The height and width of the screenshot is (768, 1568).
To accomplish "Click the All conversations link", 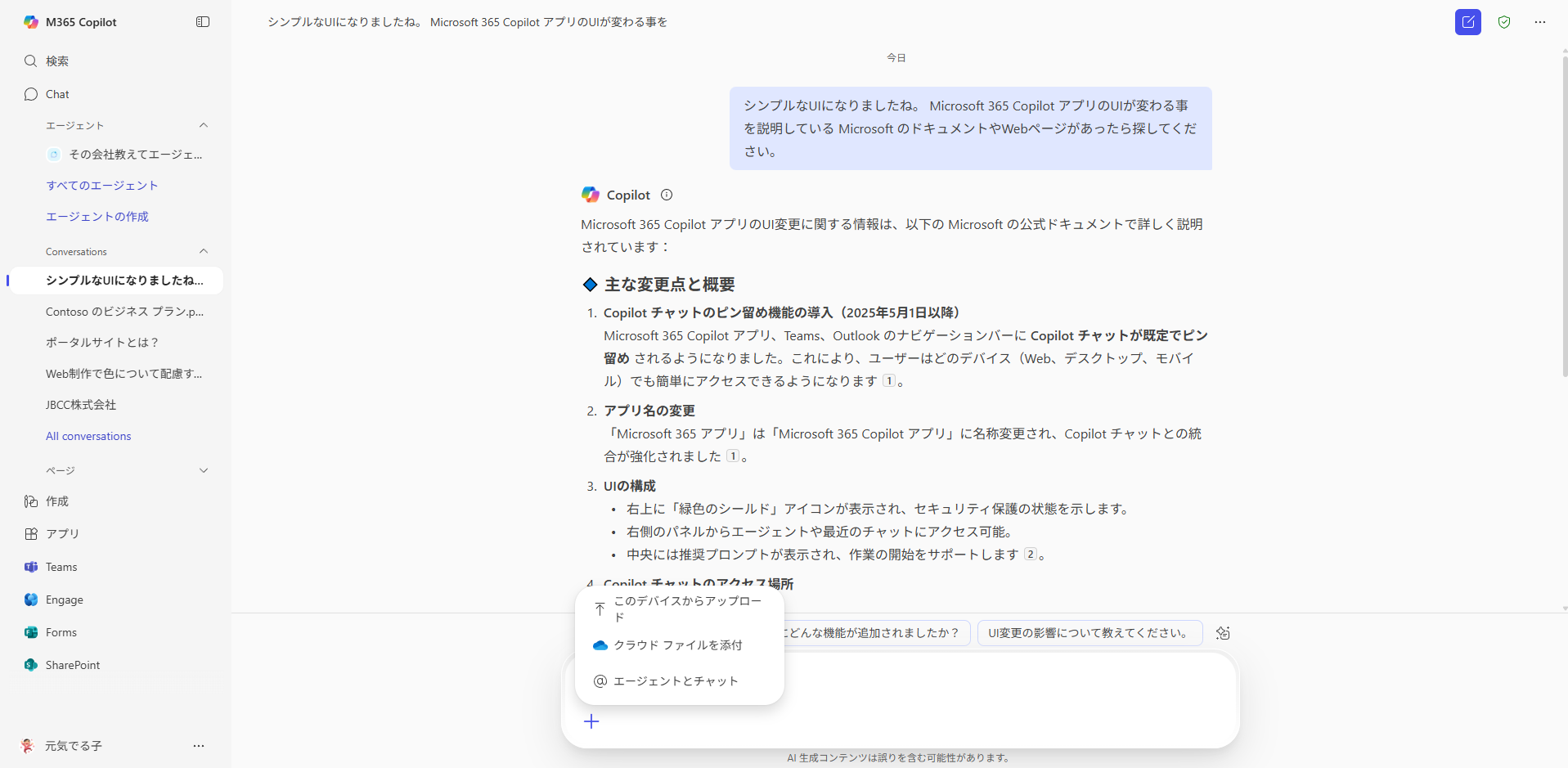I will tap(88, 436).
